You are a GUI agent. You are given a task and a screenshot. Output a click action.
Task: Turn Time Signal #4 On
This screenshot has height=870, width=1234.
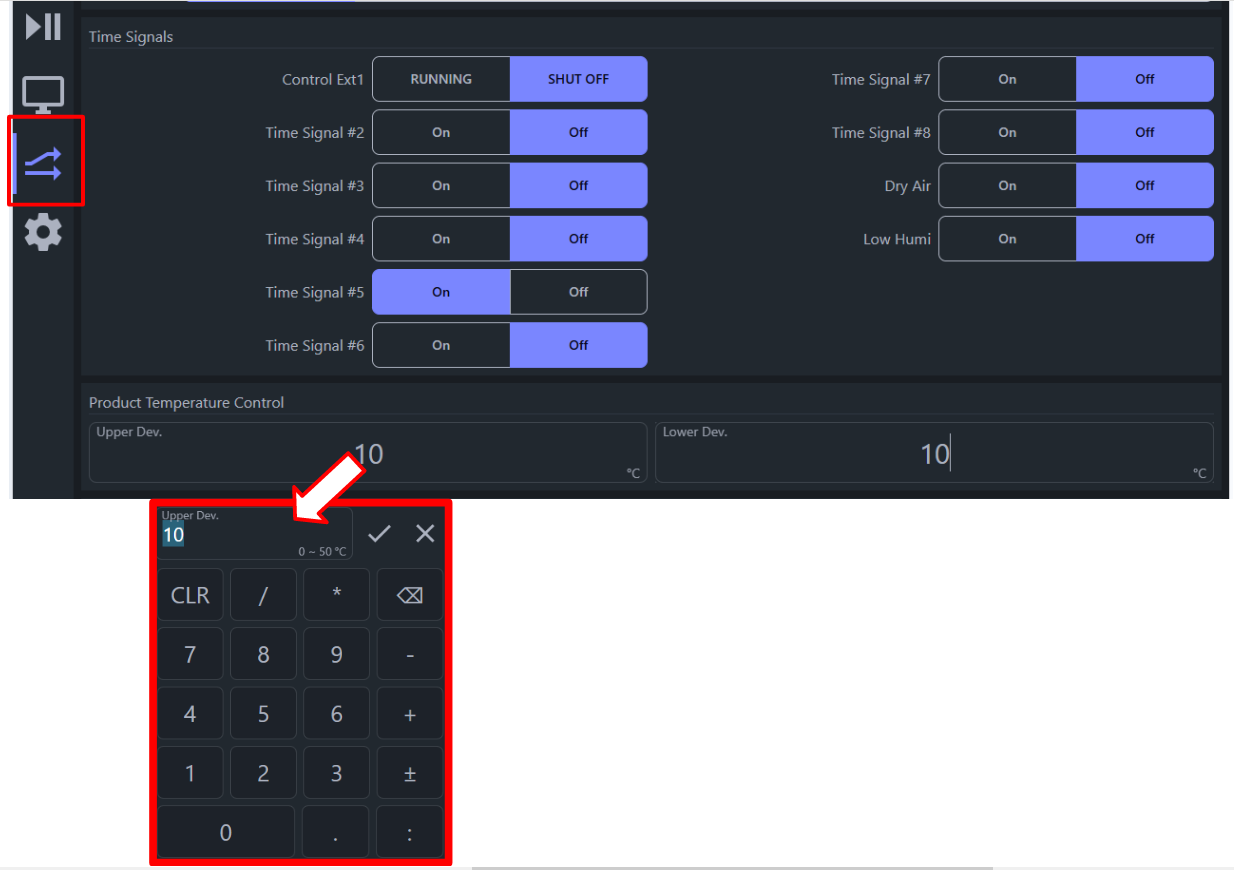pyautogui.click(x=441, y=238)
